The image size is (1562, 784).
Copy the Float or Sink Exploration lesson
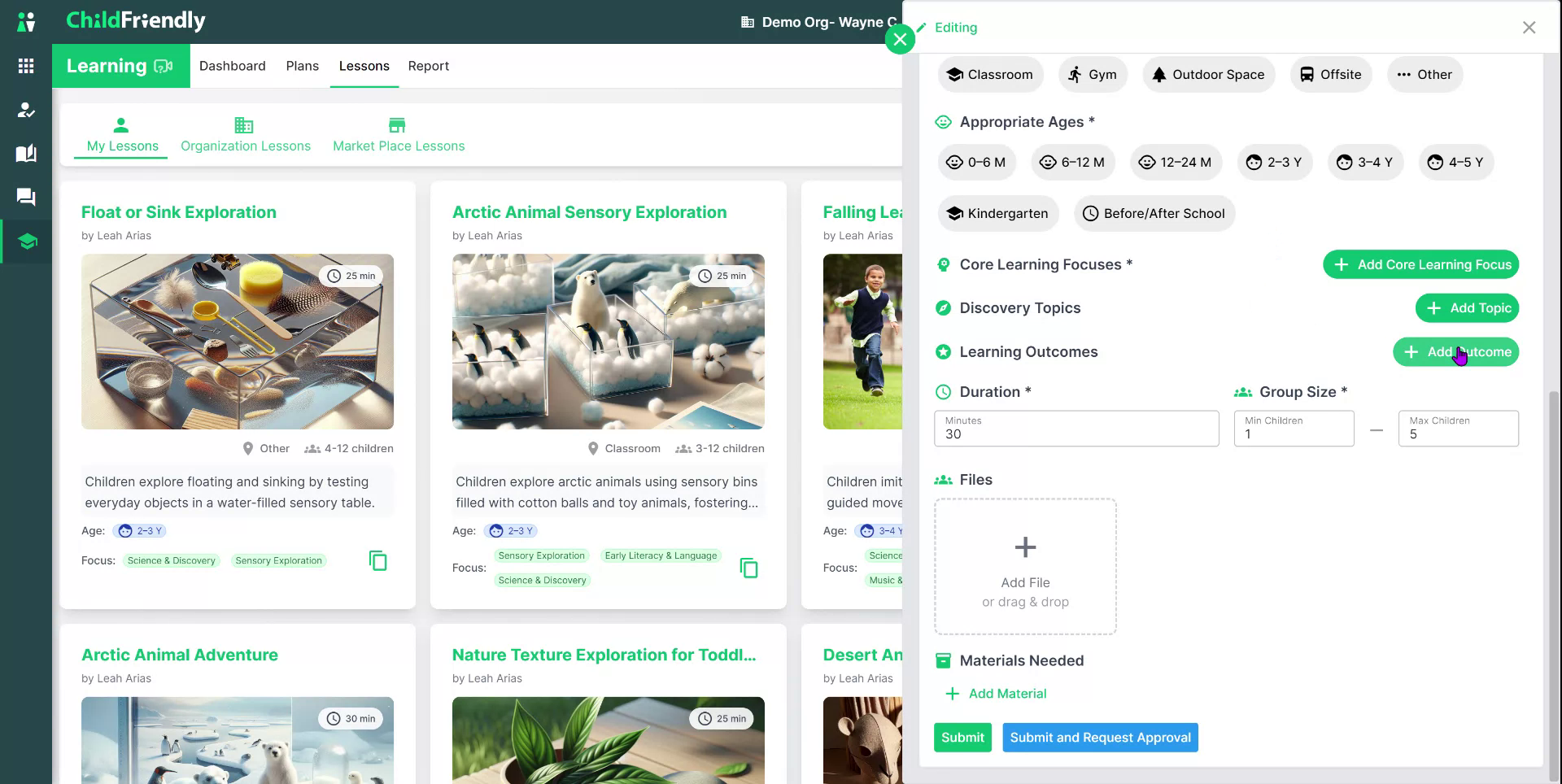pos(378,560)
